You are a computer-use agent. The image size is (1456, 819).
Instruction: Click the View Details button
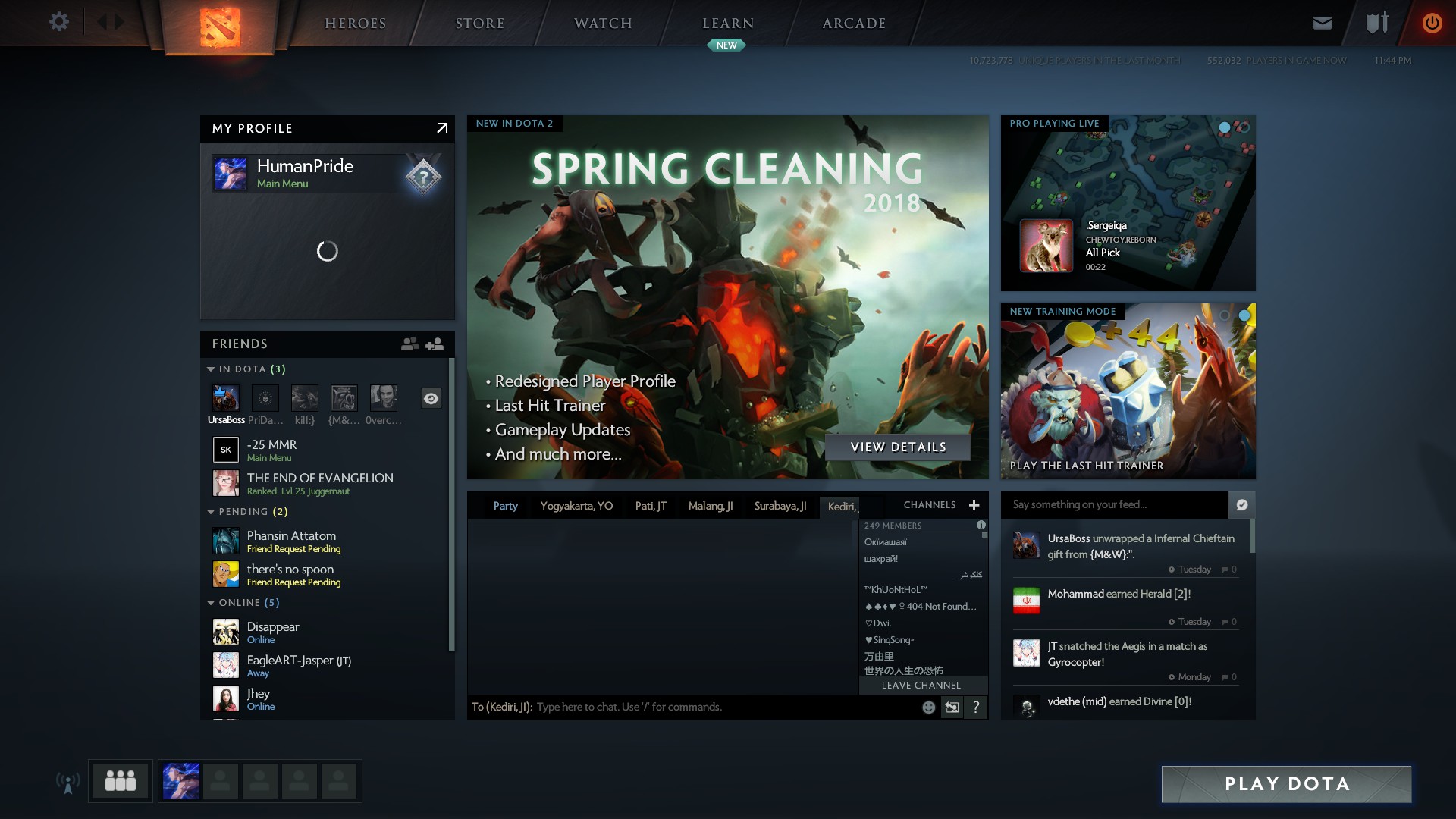point(898,447)
